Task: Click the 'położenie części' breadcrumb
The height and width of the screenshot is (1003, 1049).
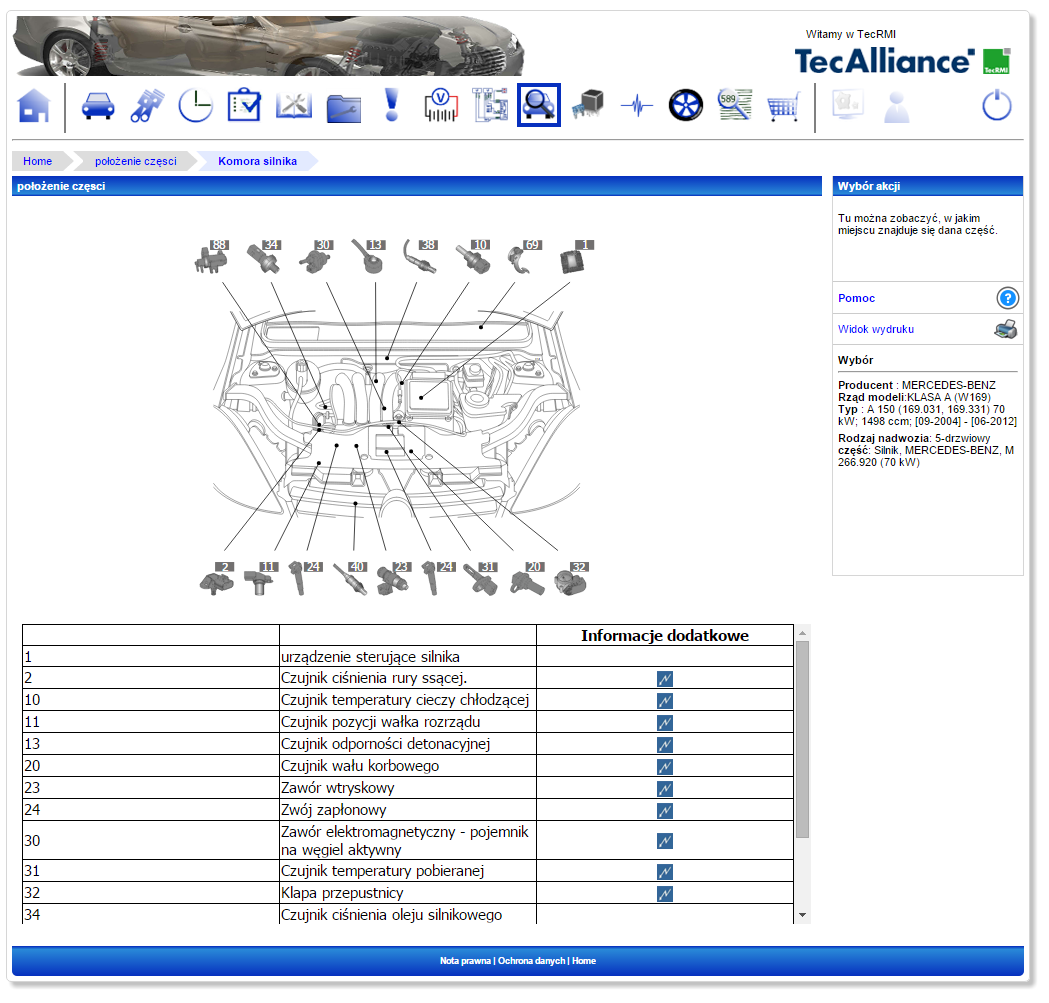Action: click(135, 161)
